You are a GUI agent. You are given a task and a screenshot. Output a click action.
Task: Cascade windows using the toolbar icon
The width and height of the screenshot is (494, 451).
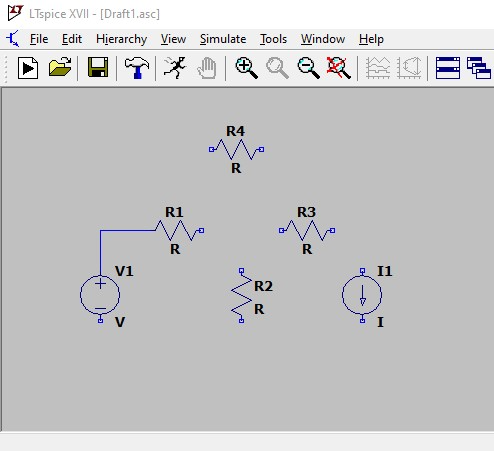[x=479, y=68]
